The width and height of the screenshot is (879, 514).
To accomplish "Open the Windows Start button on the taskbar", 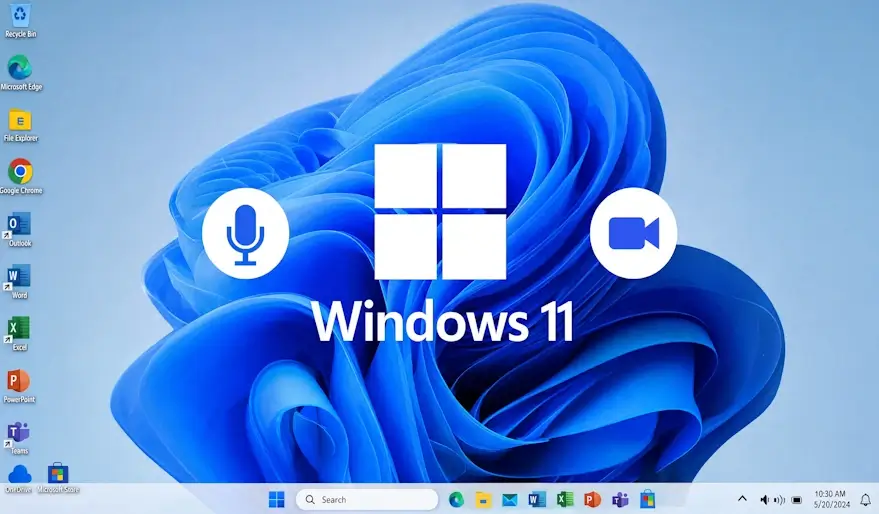I will tap(276, 499).
